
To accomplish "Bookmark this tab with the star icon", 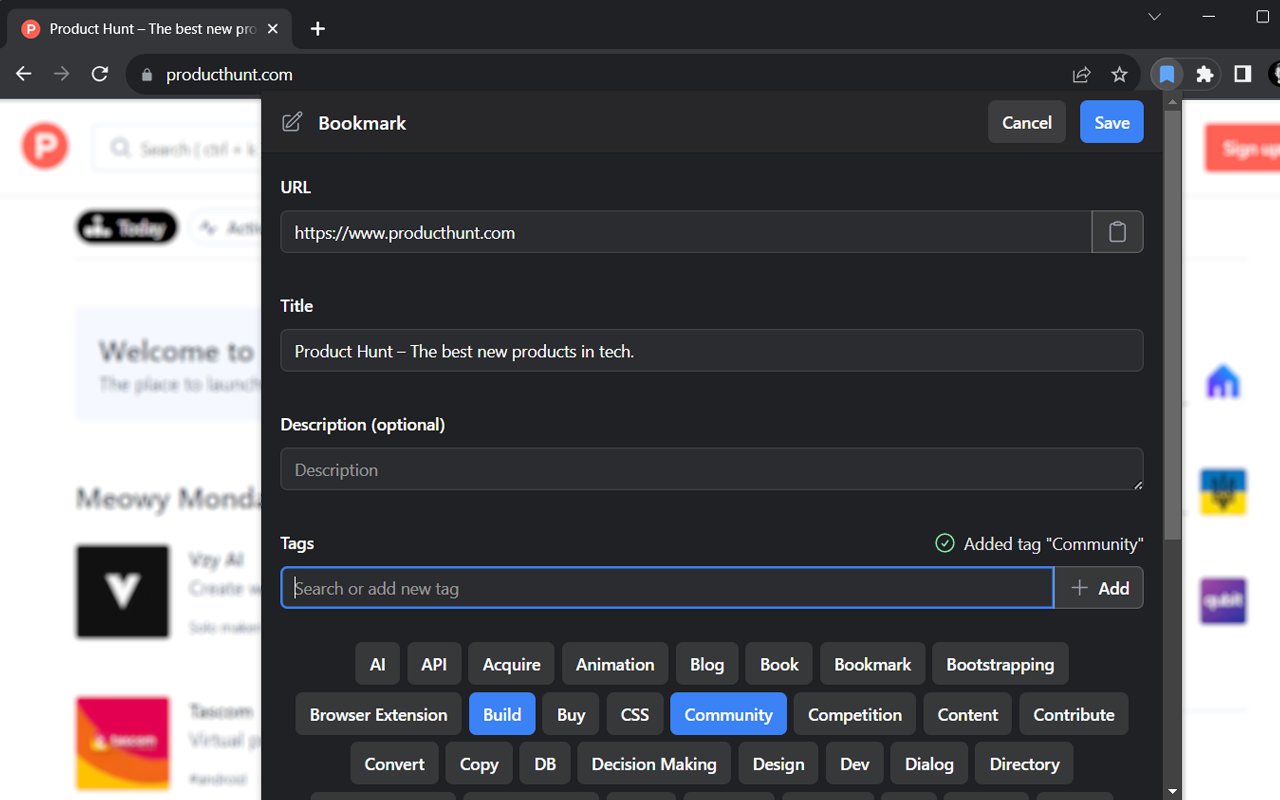I will pyautogui.click(x=1119, y=74).
